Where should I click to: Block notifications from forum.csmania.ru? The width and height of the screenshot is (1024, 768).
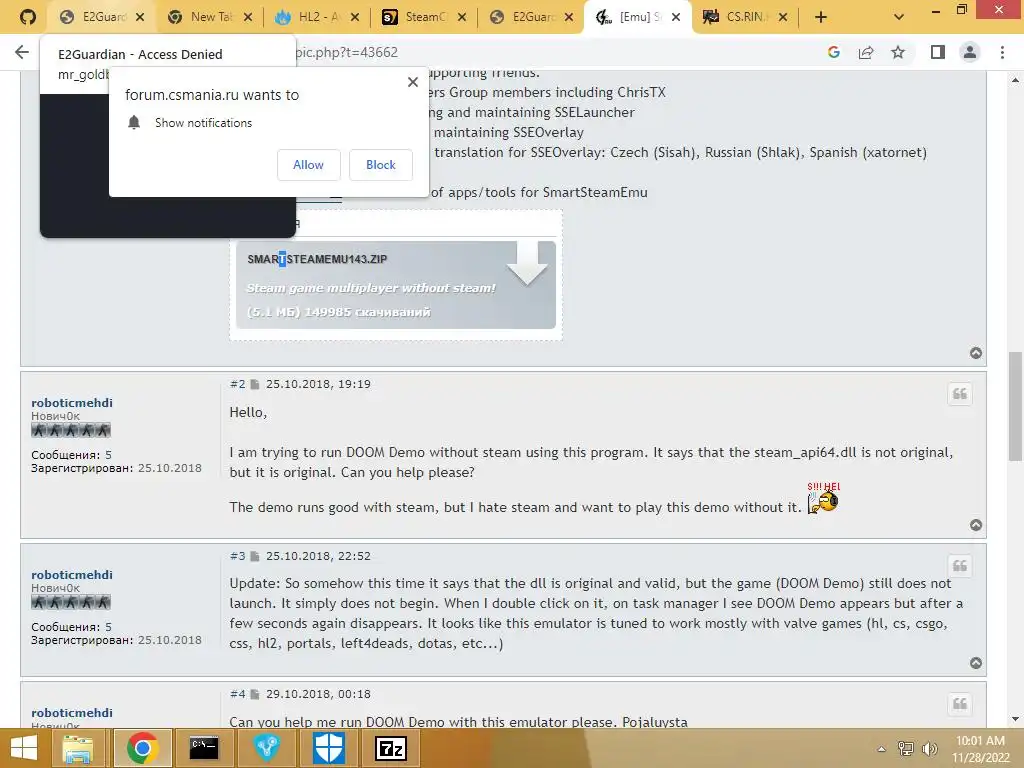click(381, 165)
